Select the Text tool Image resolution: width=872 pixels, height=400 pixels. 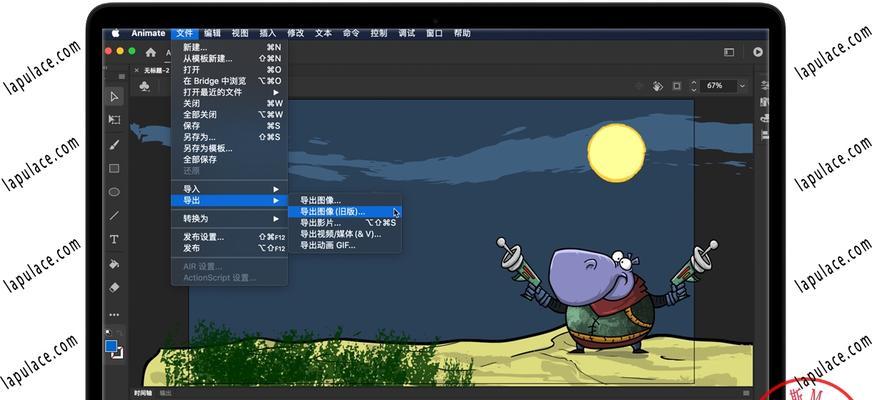(x=115, y=239)
